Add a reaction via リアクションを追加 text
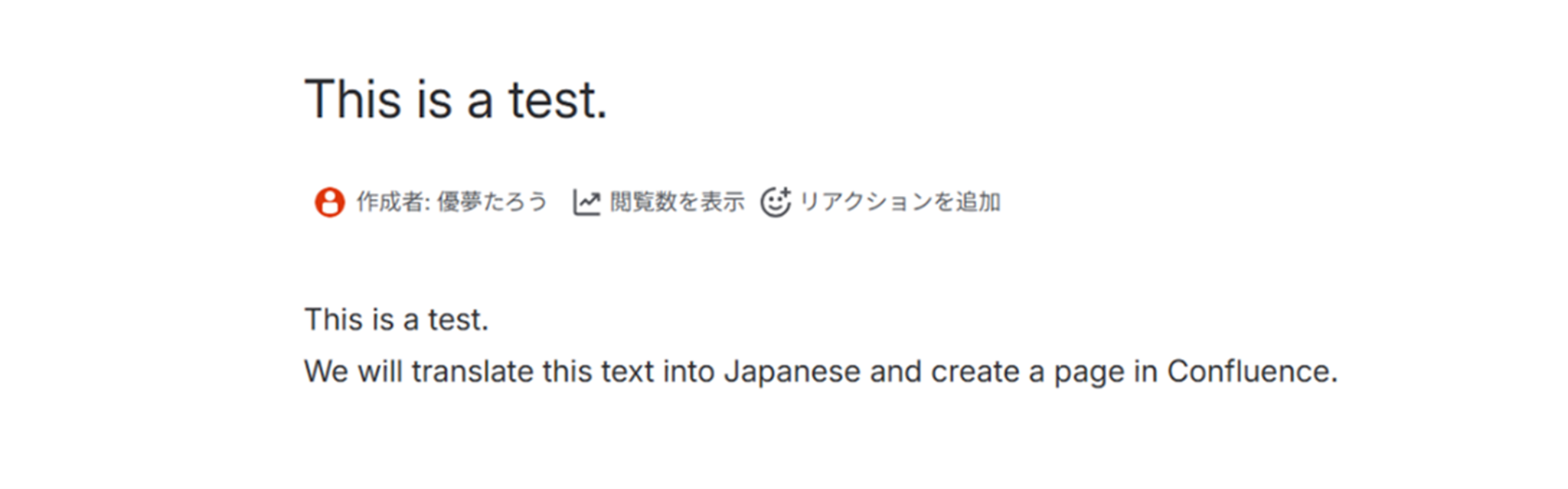The height and width of the screenshot is (489, 1568). click(x=900, y=202)
